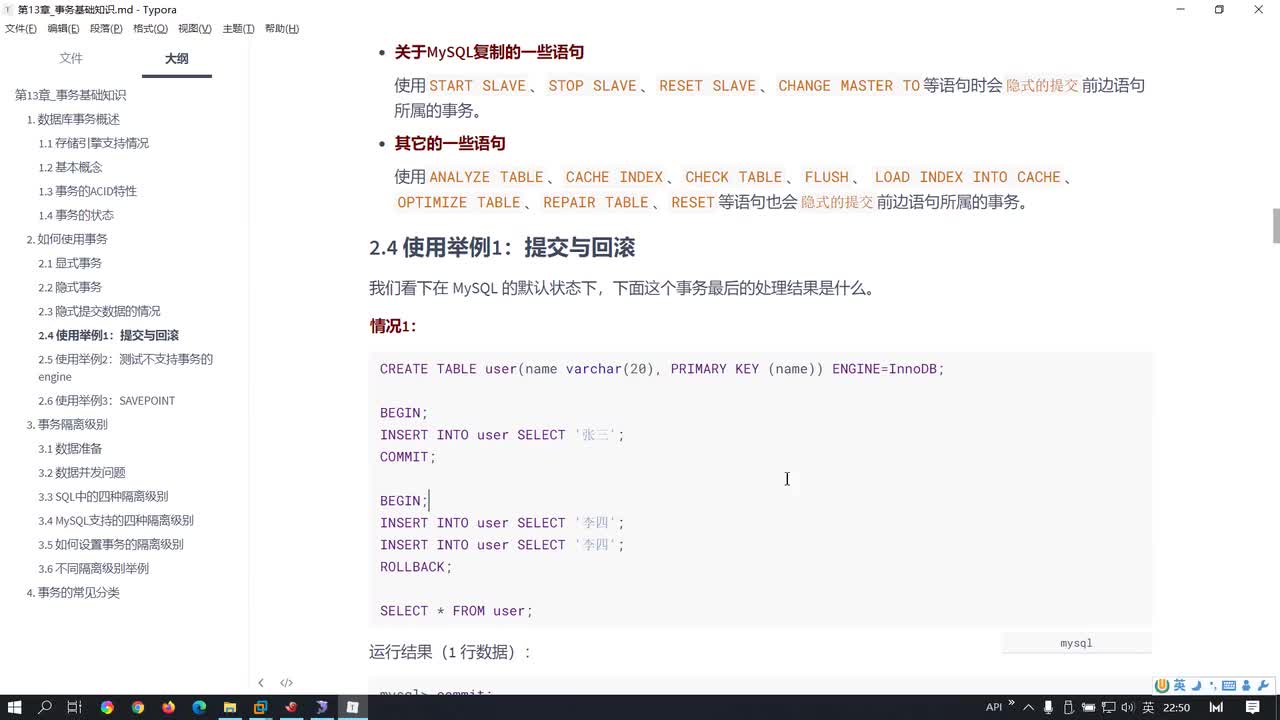
Task: Click the person icon on IME toolbar
Action: point(1247,685)
